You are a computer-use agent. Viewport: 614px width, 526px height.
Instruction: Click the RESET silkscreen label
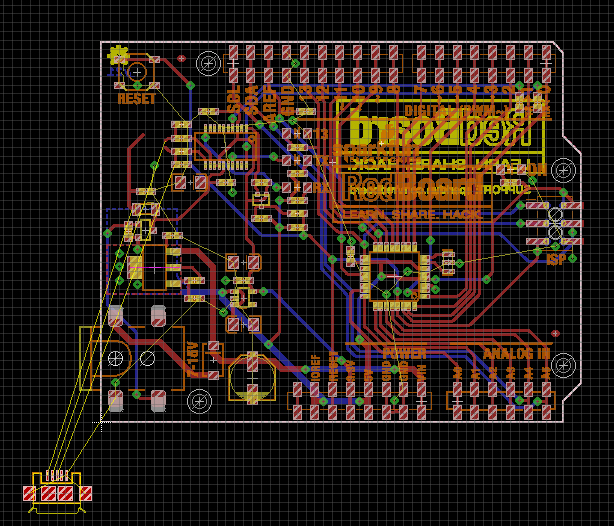coord(137,98)
